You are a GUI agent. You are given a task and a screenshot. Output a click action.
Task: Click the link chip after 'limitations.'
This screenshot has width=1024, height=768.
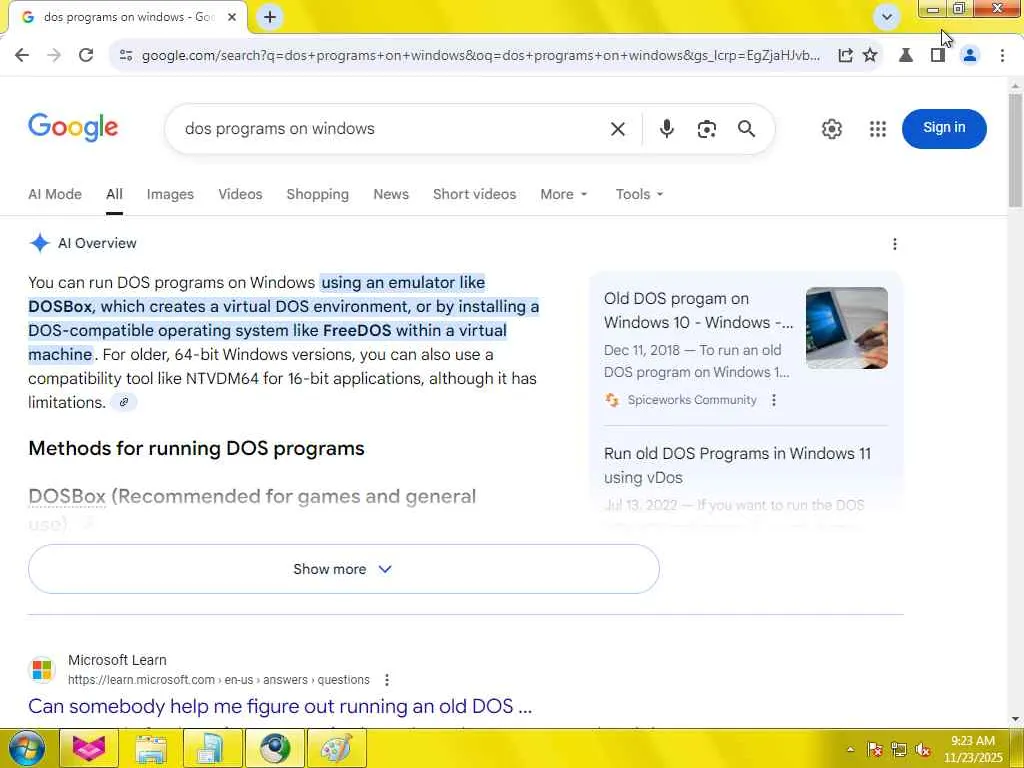(x=123, y=403)
